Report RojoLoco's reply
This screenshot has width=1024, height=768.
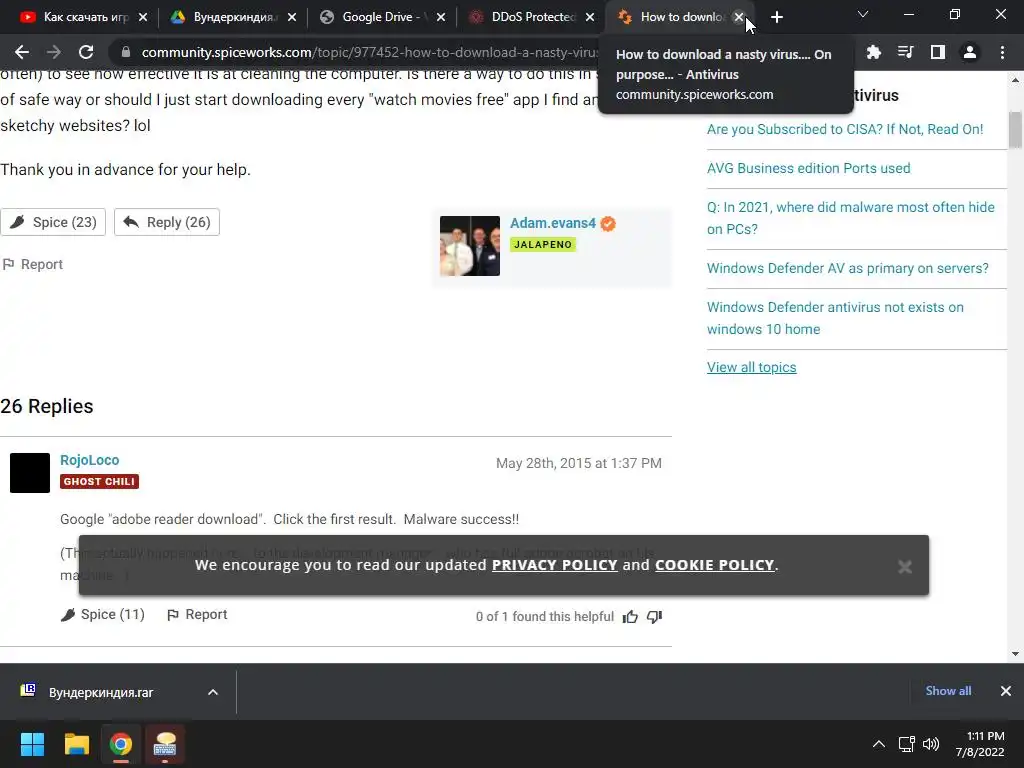click(x=197, y=615)
